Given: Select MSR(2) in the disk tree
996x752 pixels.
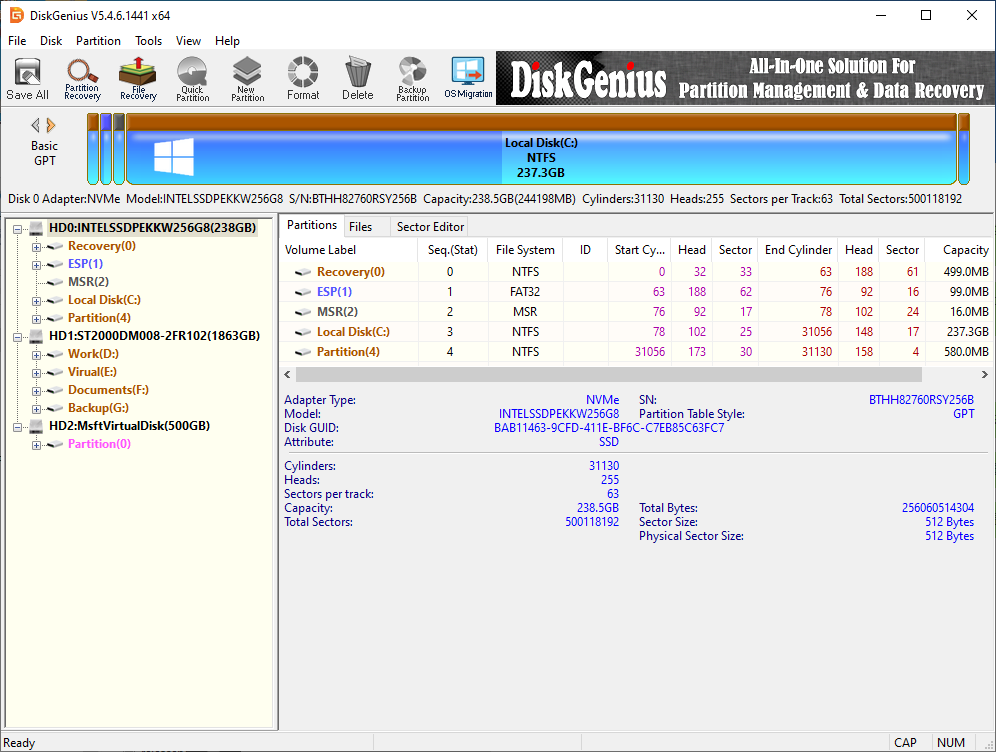Looking at the screenshot, I should tap(88, 282).
